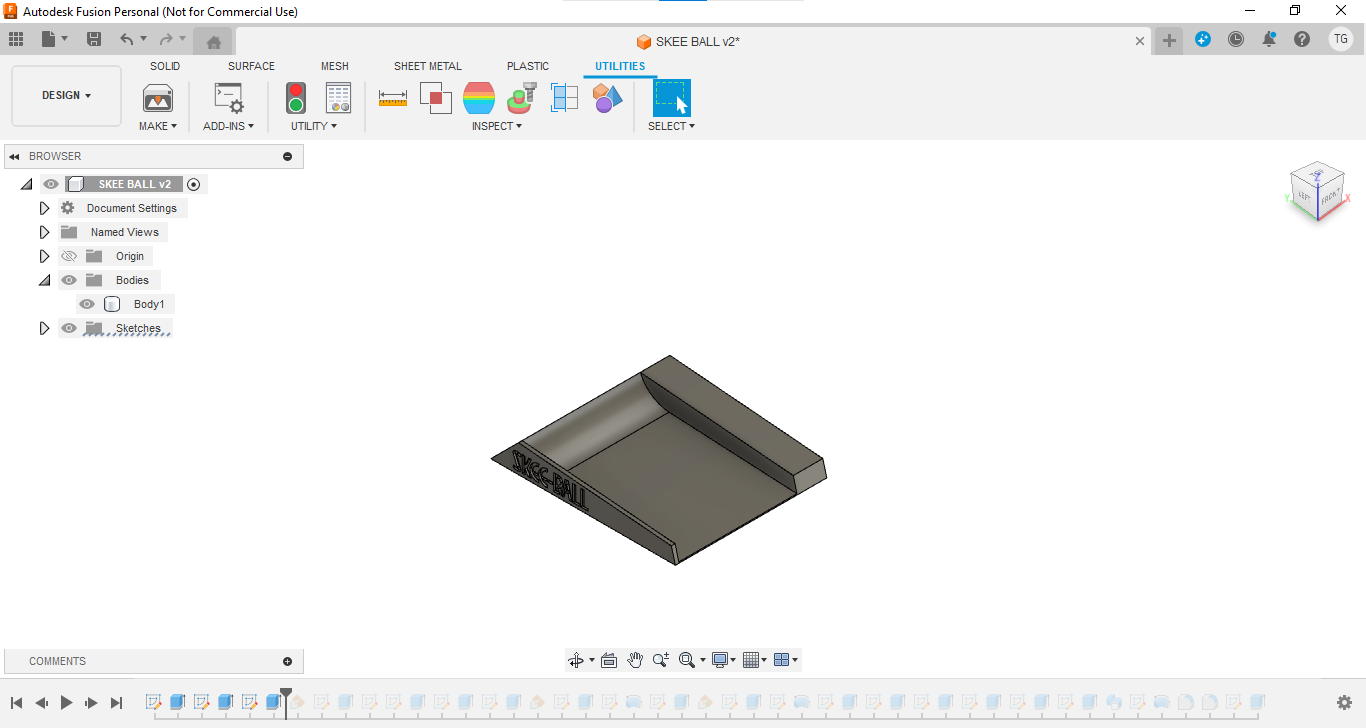Select the Orbit navigation tool
This screenshot has width=1366, height=728.
click(576, 660)
